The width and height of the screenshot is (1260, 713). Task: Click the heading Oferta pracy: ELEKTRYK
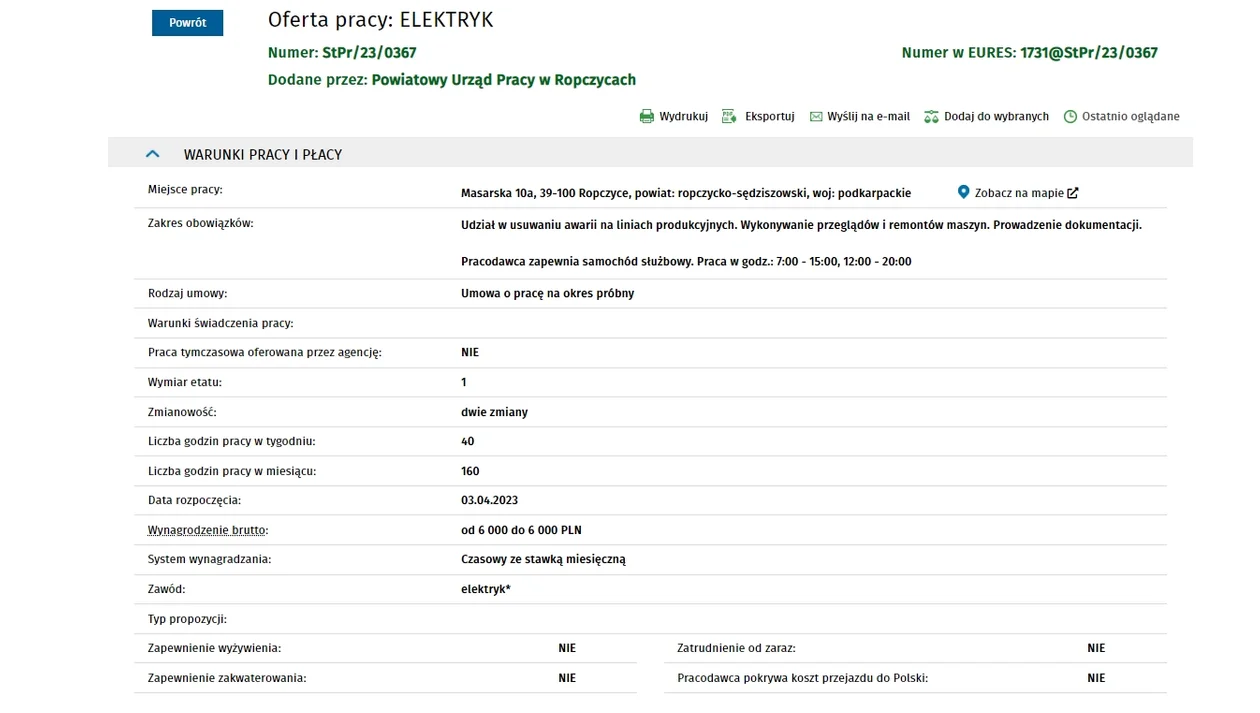[x=380, y=20]
